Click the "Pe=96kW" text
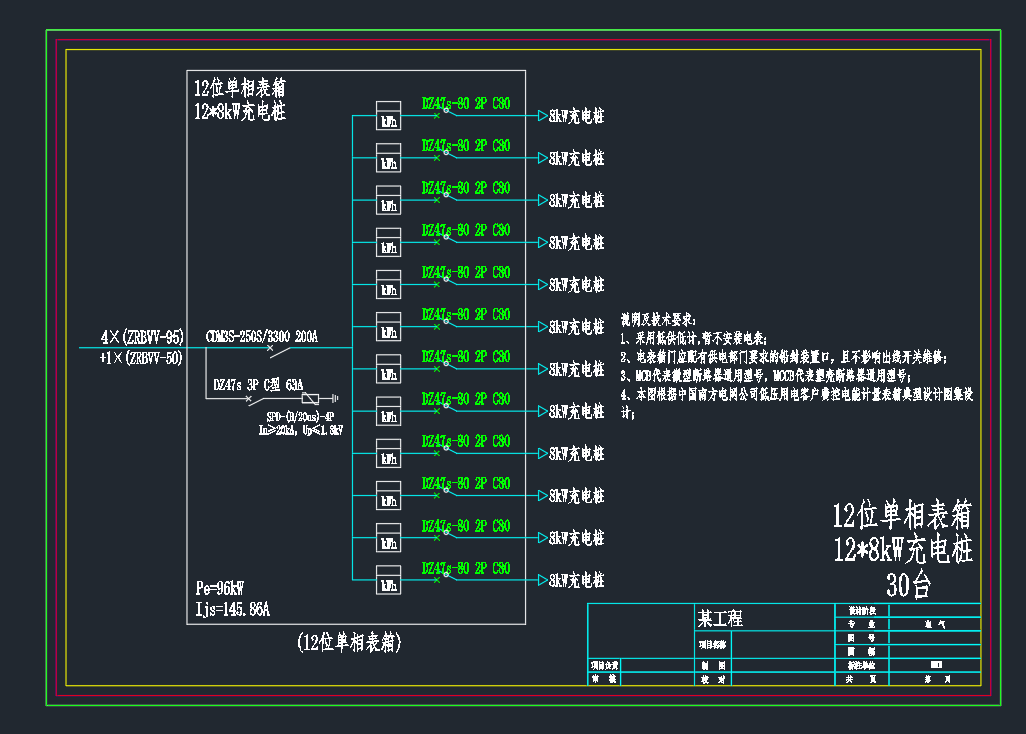Viewport: 1026px width, 734px height. tap(220, 587)
